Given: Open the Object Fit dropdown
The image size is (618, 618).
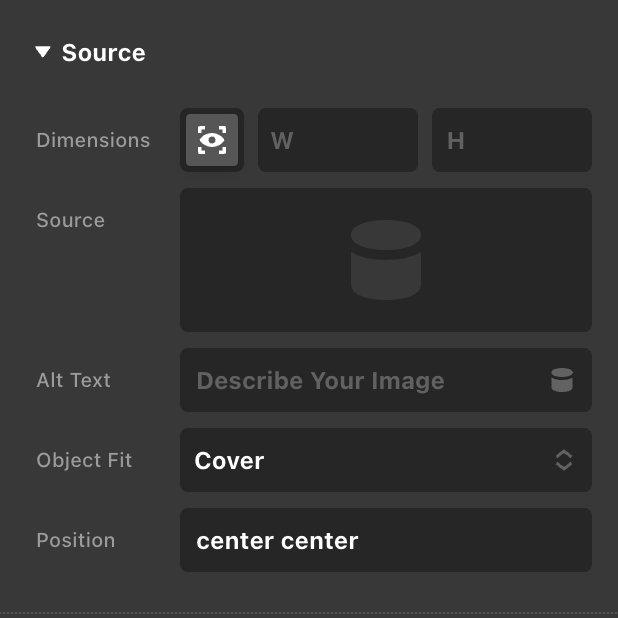Looking at the screenshot, I should [385, 460].
